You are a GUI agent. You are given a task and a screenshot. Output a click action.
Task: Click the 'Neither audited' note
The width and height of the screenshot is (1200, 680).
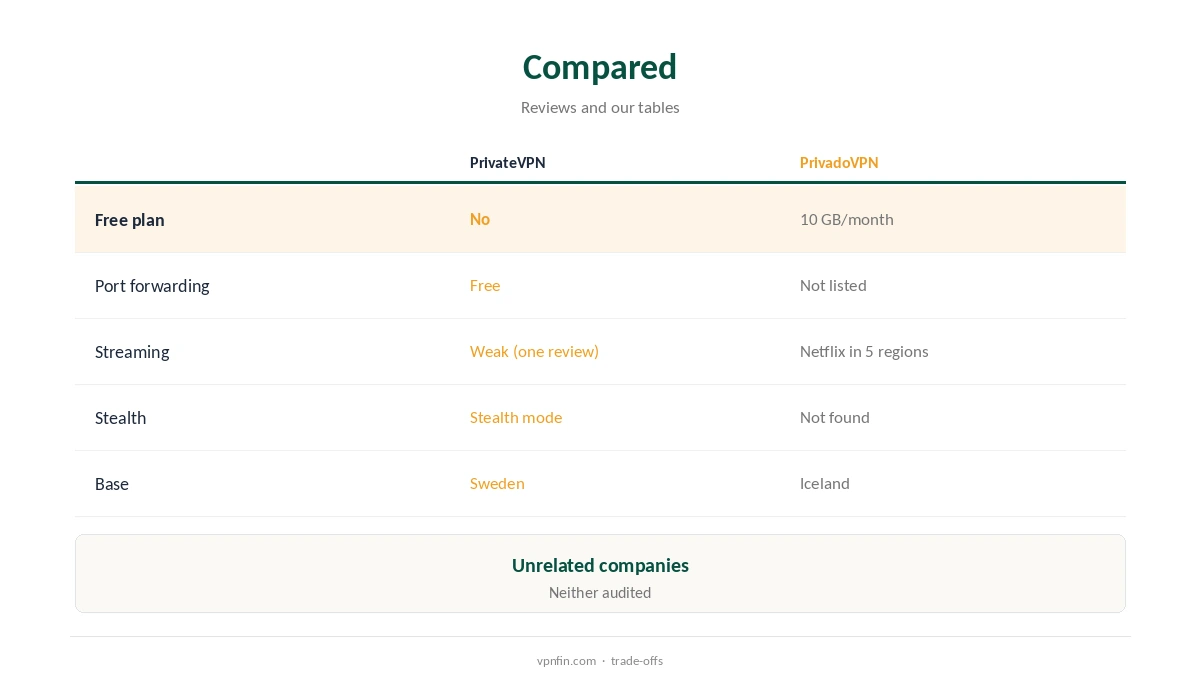pos(600,593)
